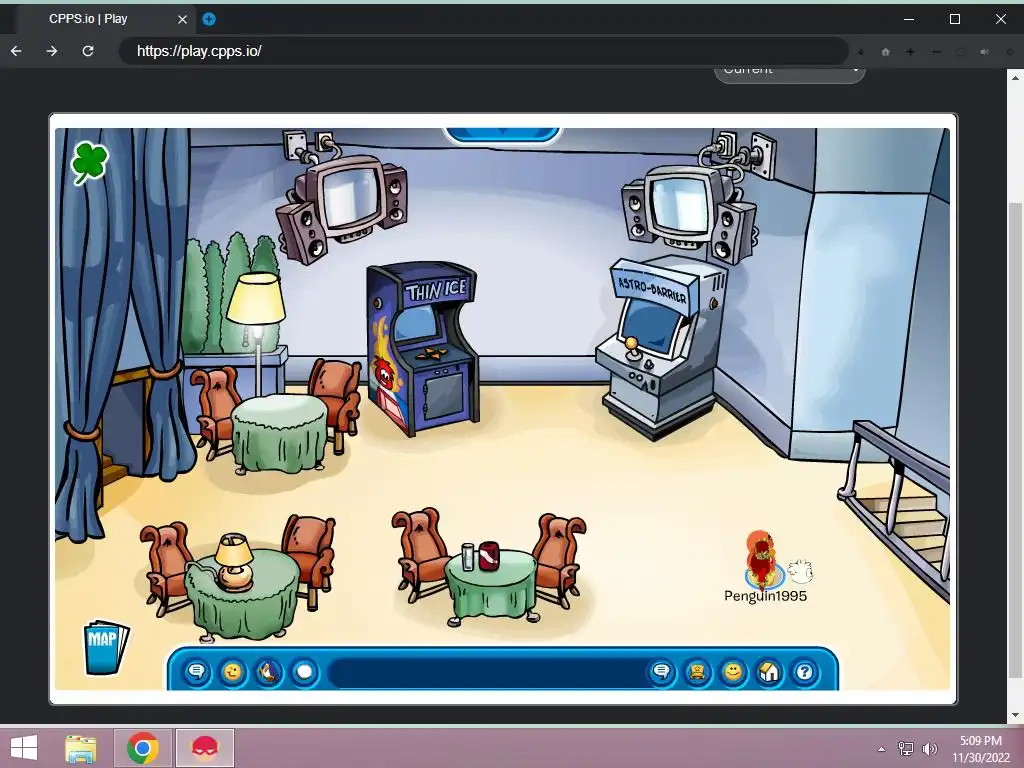Click the white puffle beside Penguin1995

[800, 571]
